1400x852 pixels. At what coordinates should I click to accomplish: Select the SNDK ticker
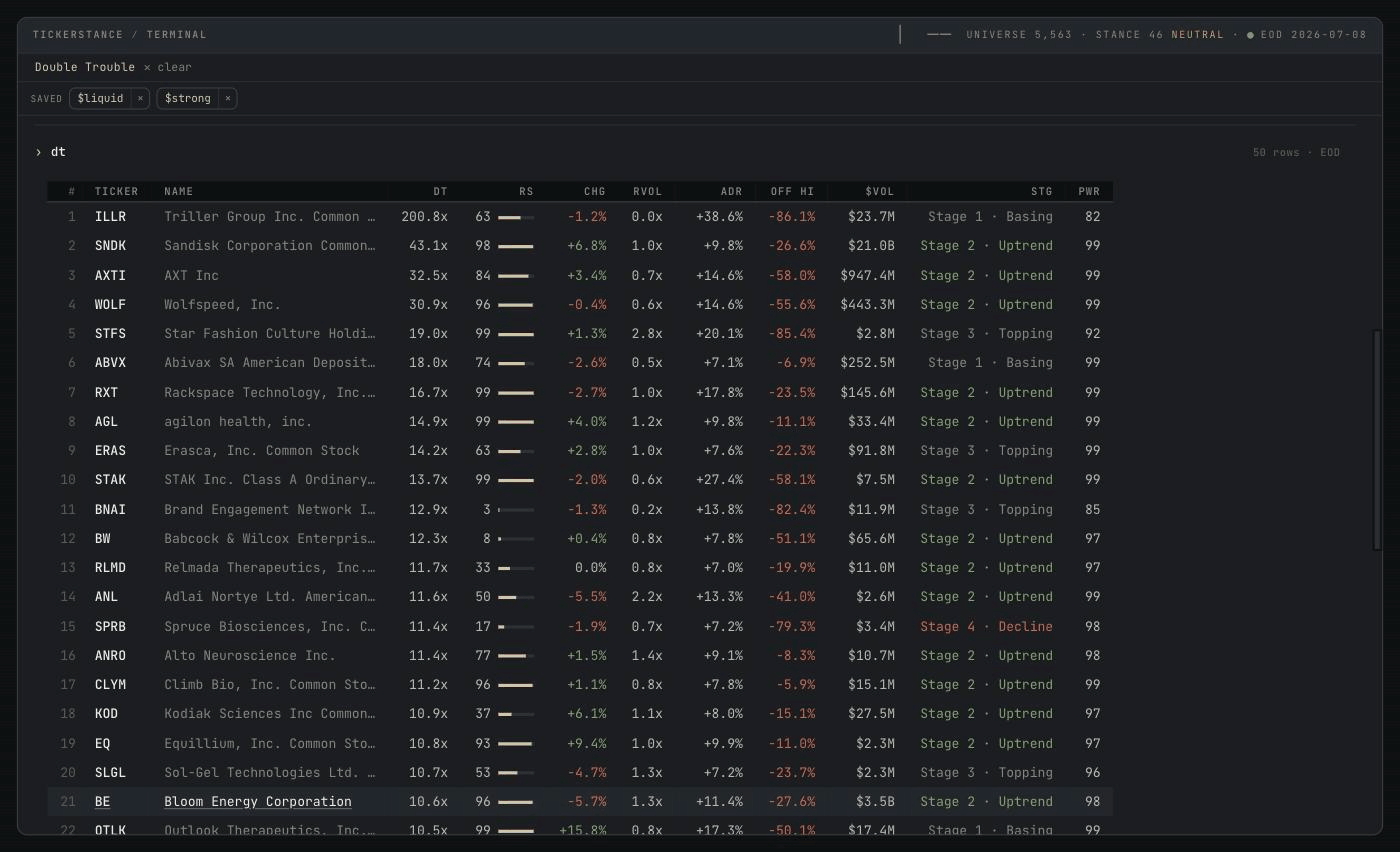110,245
